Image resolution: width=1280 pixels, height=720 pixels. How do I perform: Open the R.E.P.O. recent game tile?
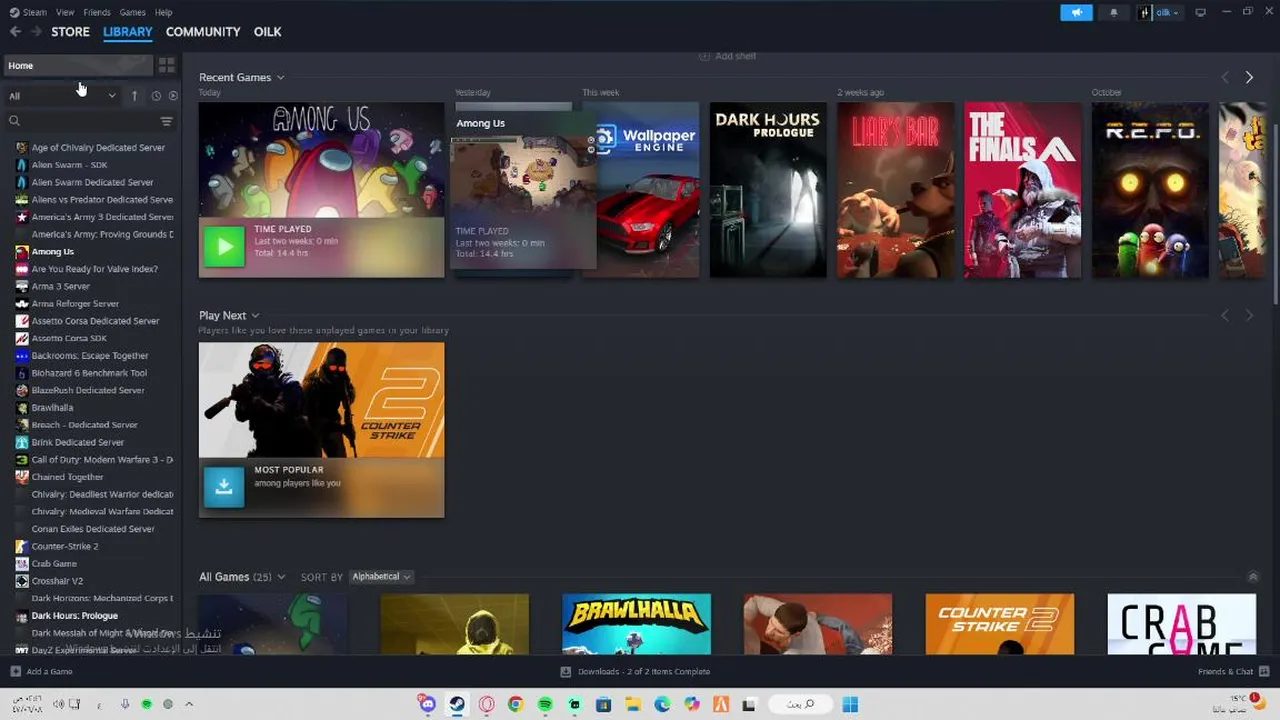pos(1150,190)
